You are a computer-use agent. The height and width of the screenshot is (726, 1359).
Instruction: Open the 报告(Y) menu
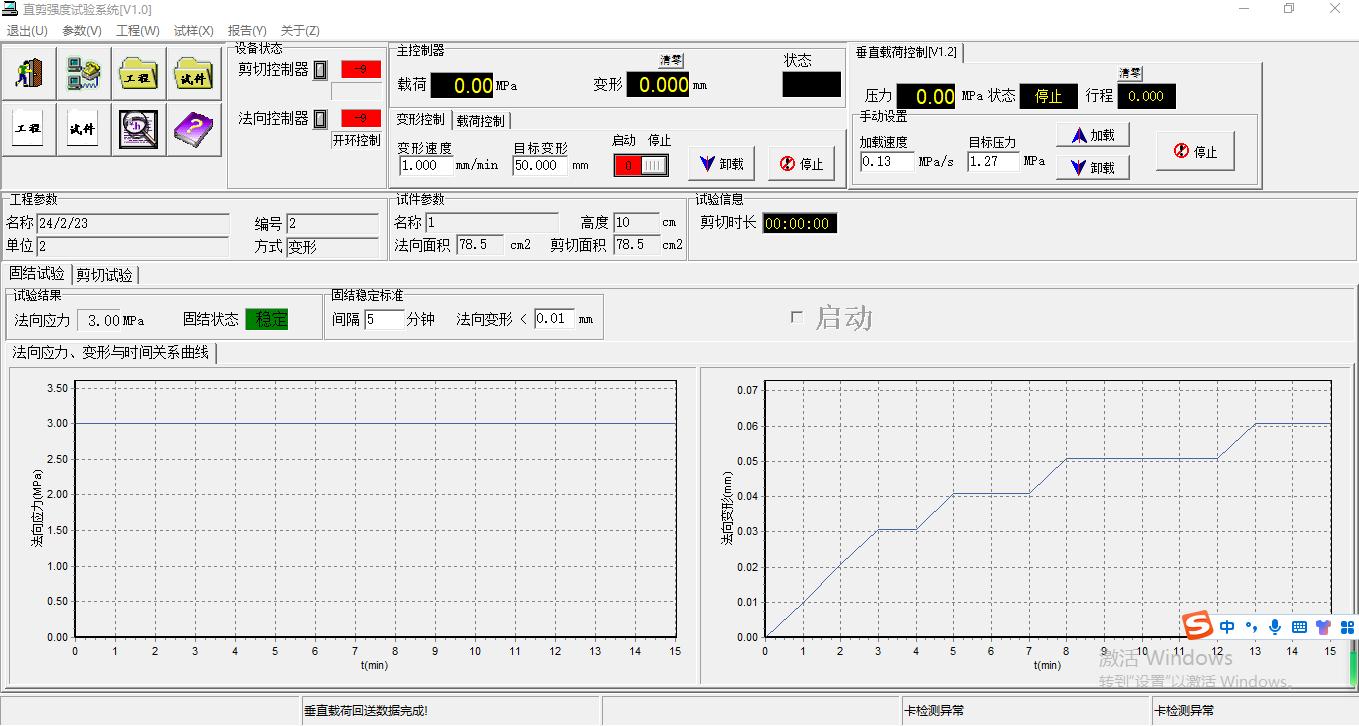tap(247, 31)
